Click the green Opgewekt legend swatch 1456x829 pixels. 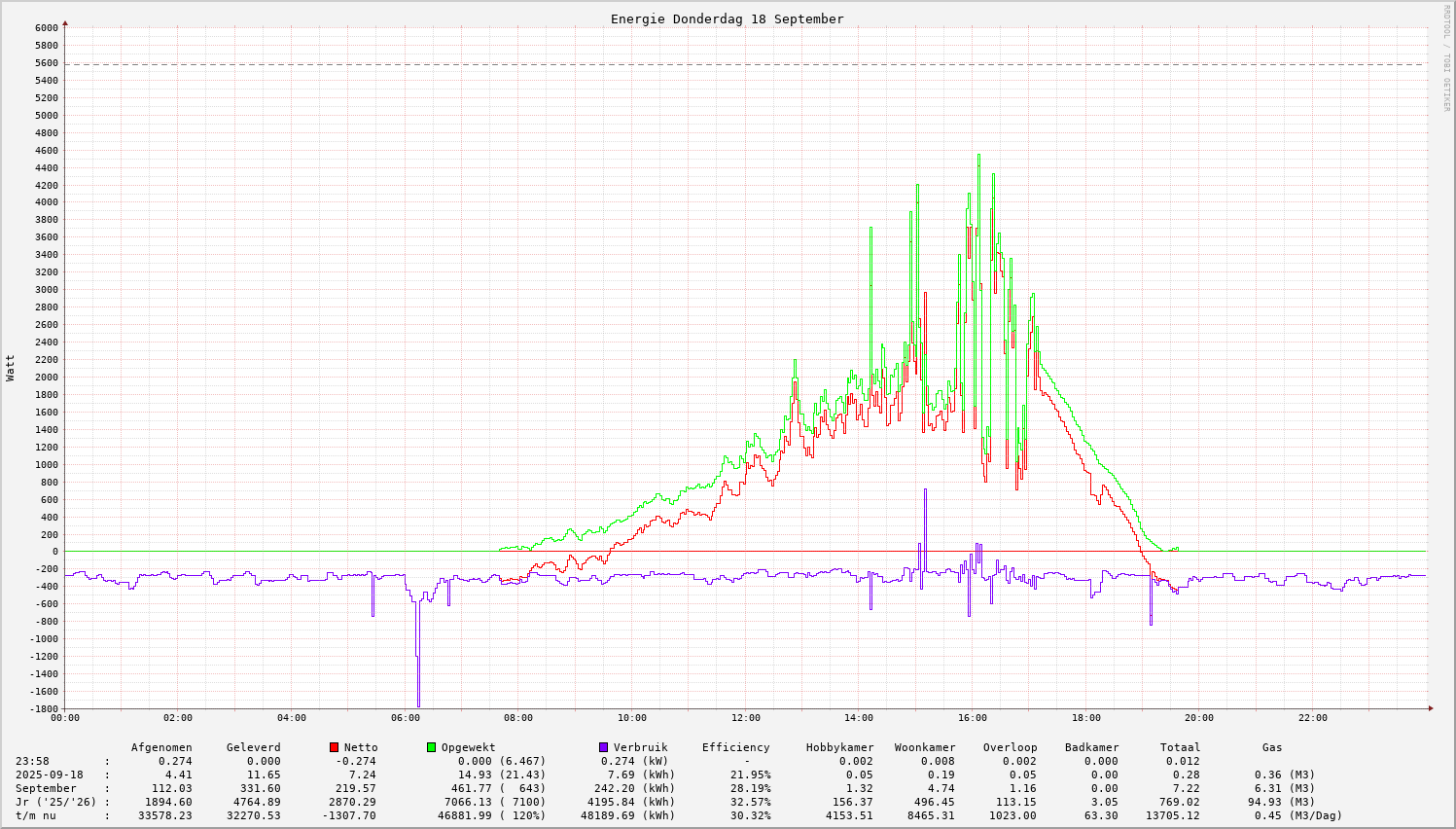431,747
